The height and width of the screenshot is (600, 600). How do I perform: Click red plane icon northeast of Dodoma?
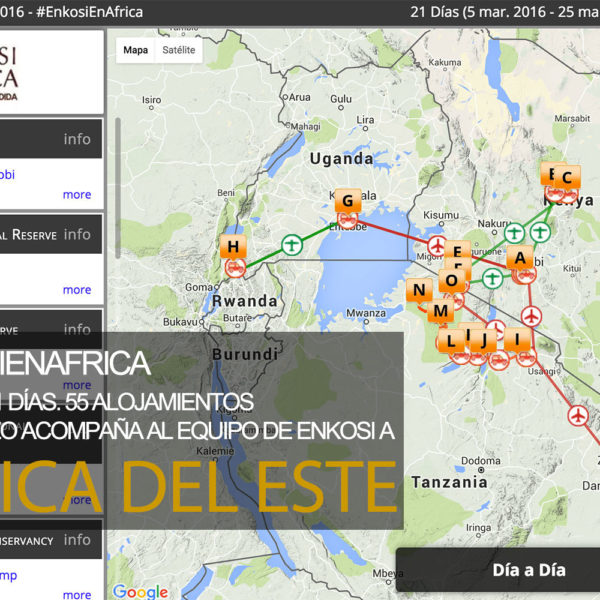point(578,415)
